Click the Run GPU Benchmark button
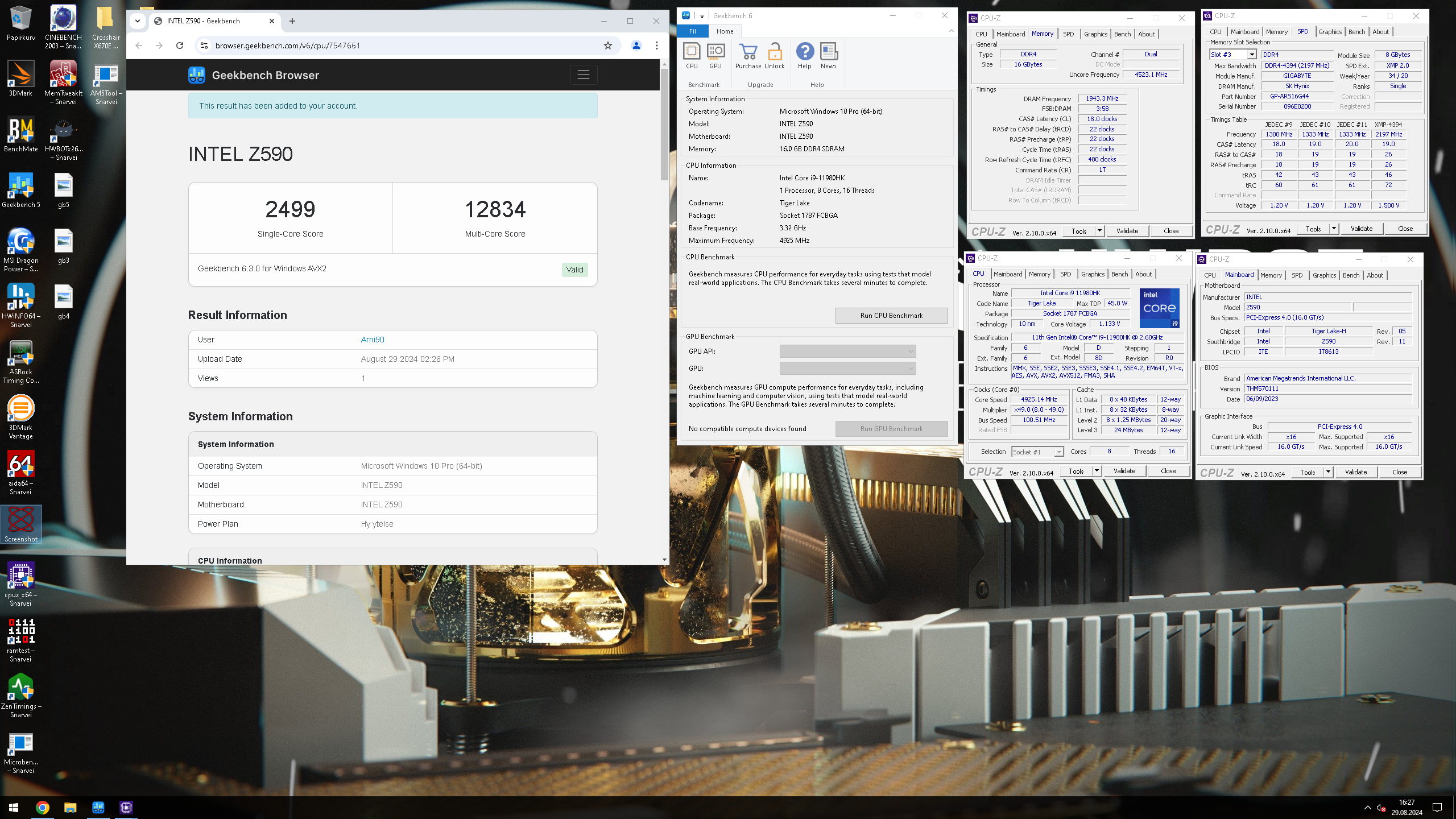This screenshot has height=819, width=1456. point(891,429)
